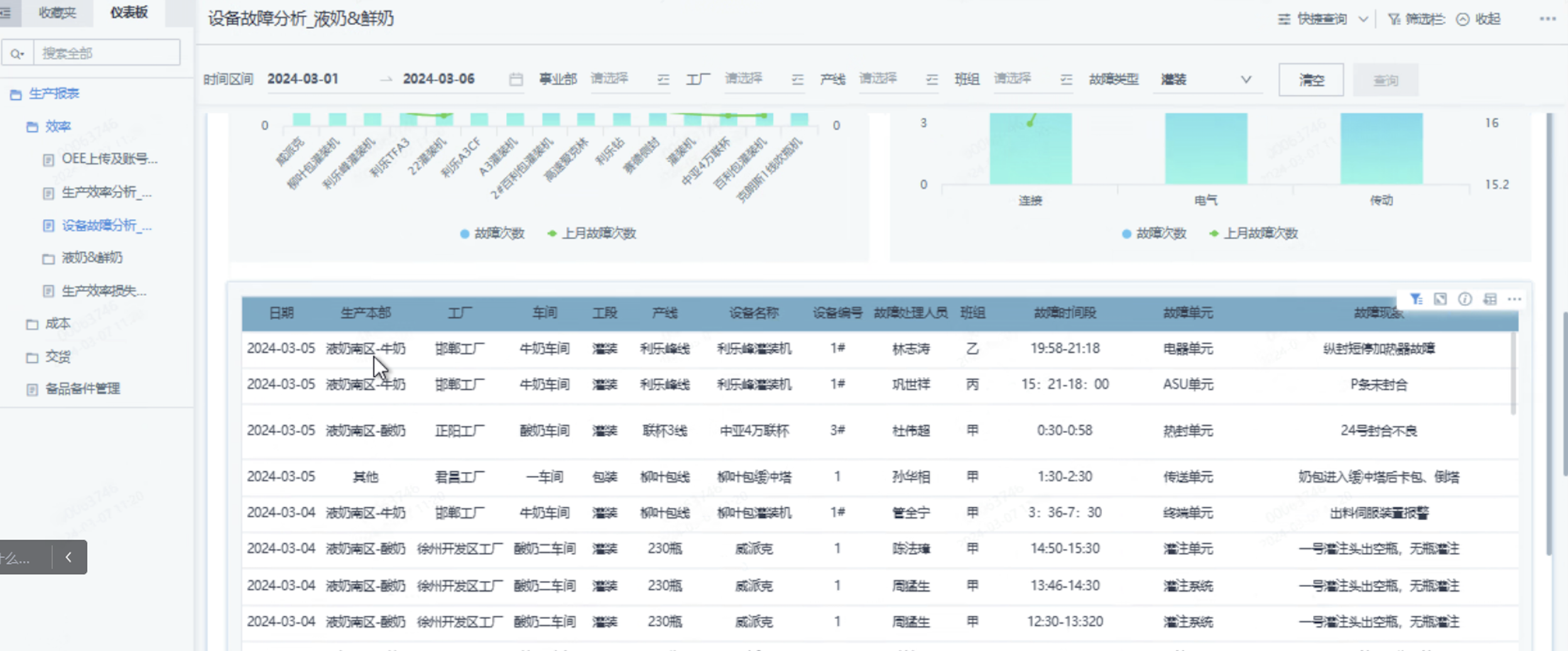
Task: Toggle 上月故障次数 legend in left chart
Action: (x=592, y=234)
